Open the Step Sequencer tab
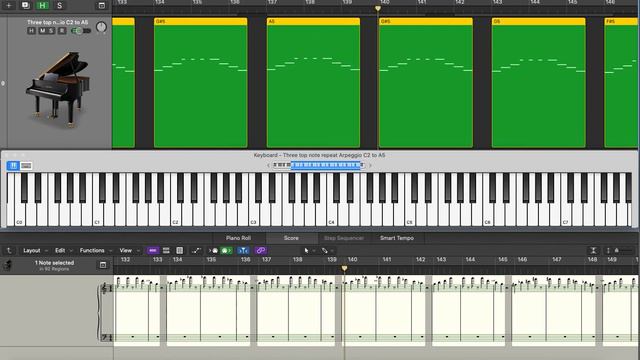Image resolution: width=640 pixels, height=360 pixels. 344,238
